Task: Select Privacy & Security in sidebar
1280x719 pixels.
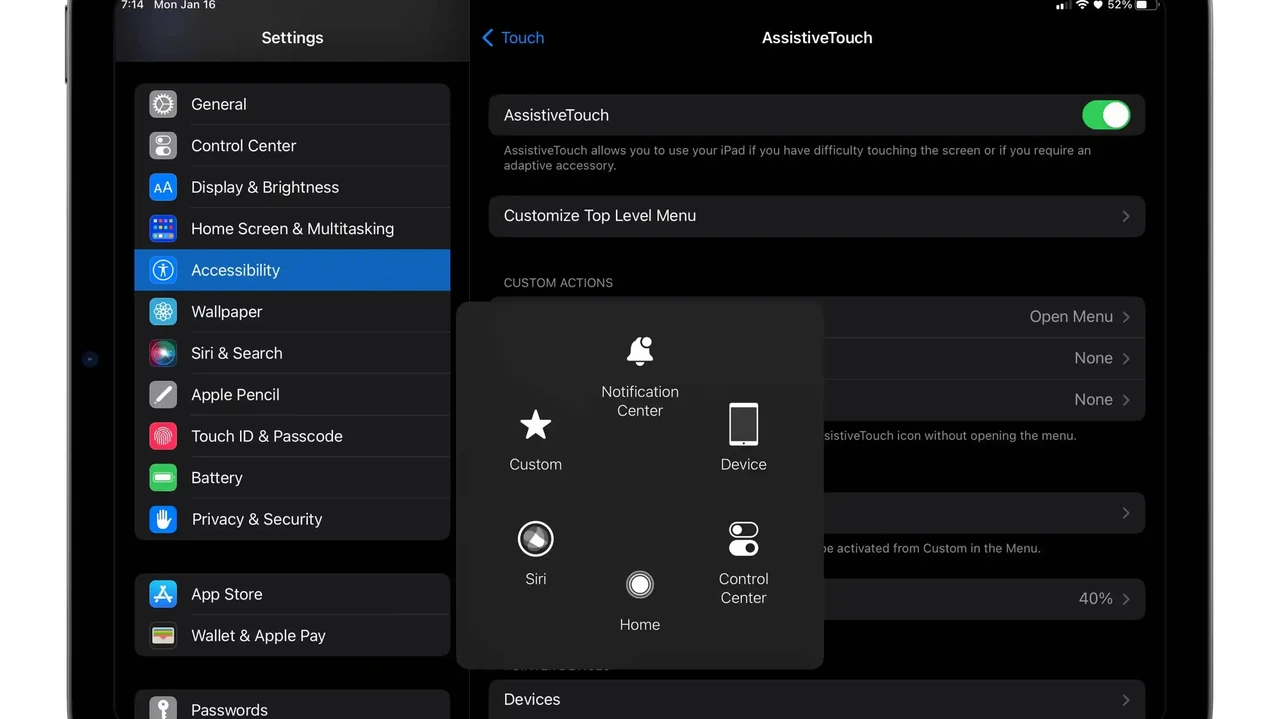Action: tap(292, 519)
